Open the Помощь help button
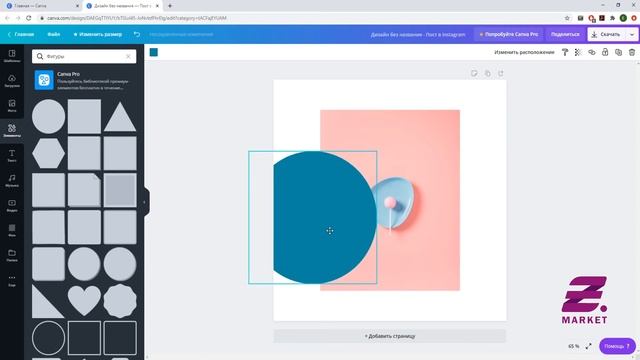Viewport: 640px width, 360px height. coord(617,346)
